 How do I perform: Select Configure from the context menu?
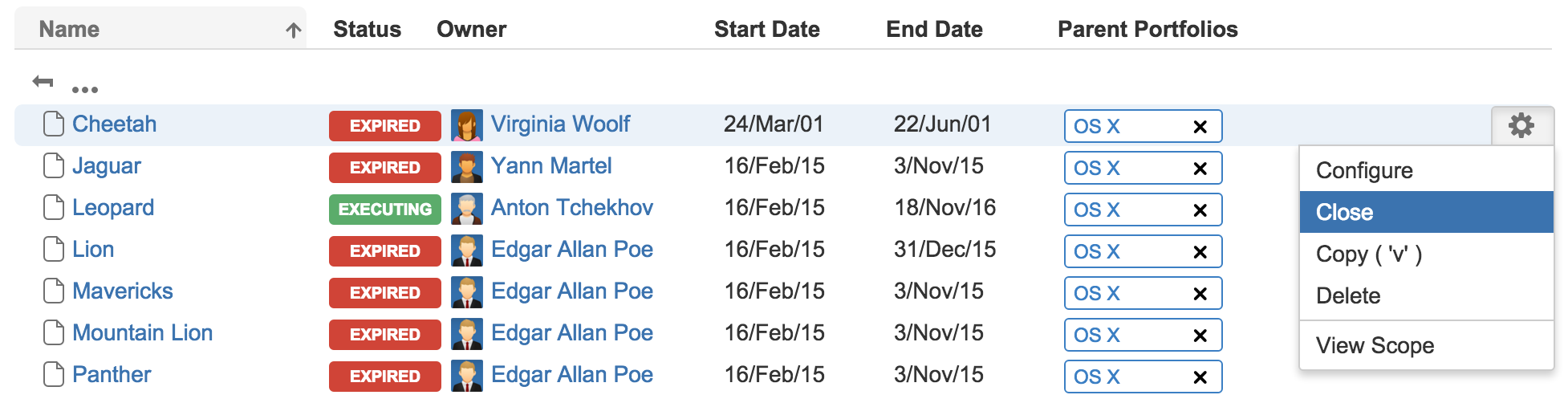1364,170
